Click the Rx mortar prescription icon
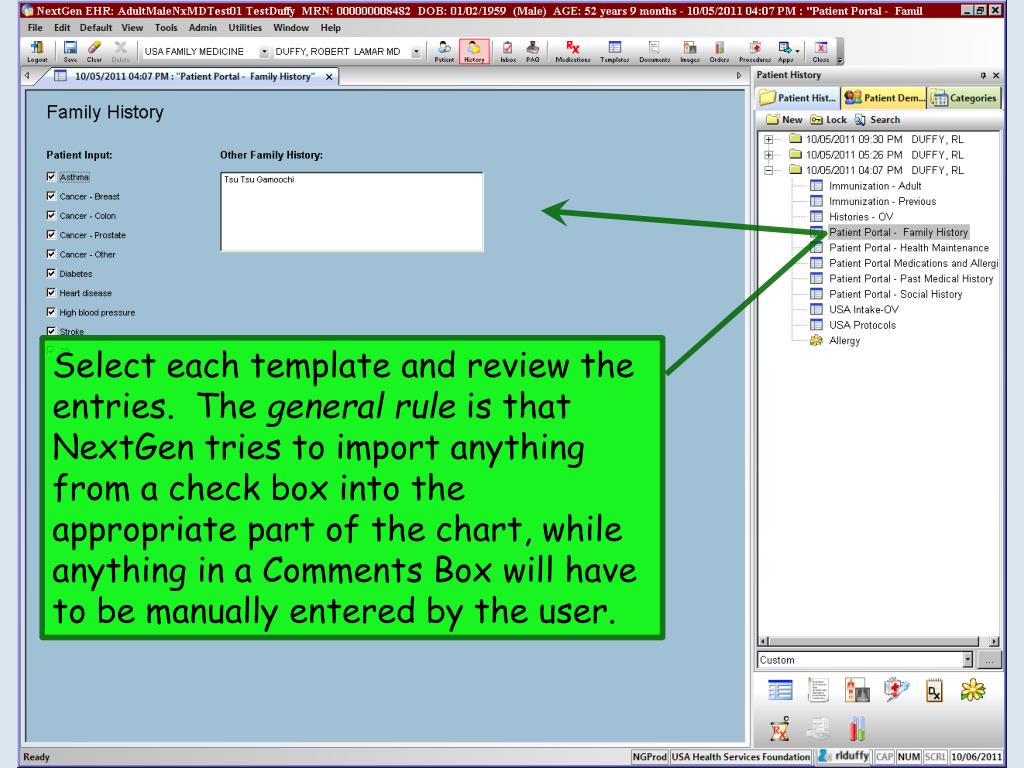This screenshot has height=768, width=1024. 780,729
